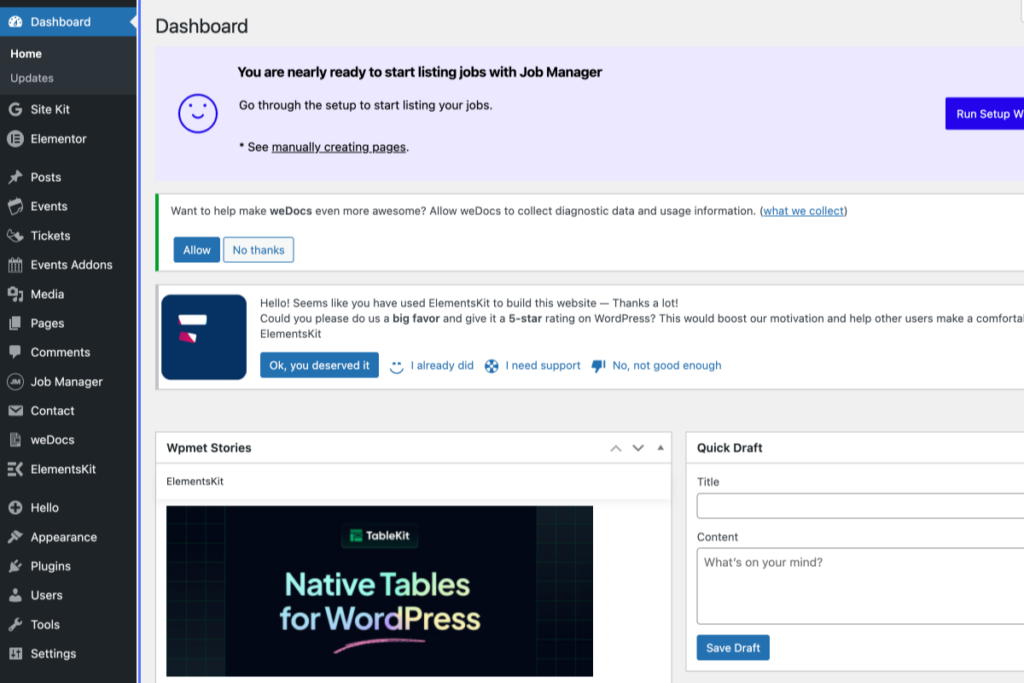This screenshot has height=683, width=1024.
Task: Click the Job Manager smiley face graphic
Action: click(198, 114)
